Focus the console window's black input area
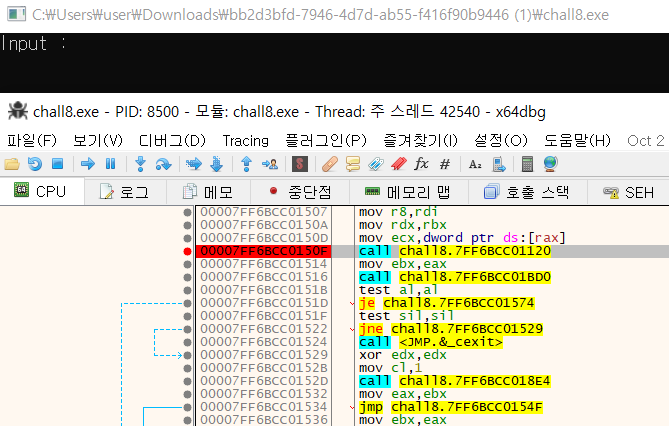The height and width of the screenshot is (426, 669). click(334, 63)
